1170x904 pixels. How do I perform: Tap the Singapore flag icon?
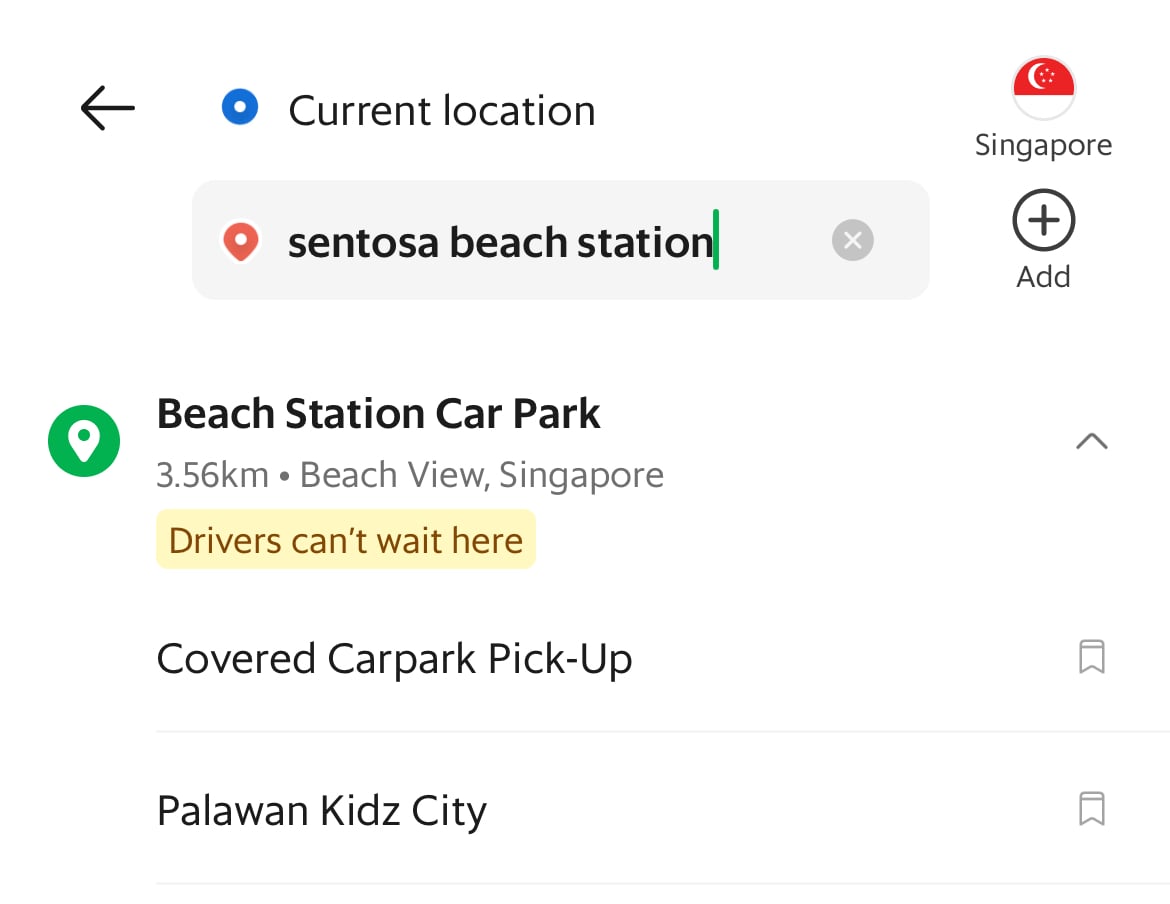point(1043,88)
